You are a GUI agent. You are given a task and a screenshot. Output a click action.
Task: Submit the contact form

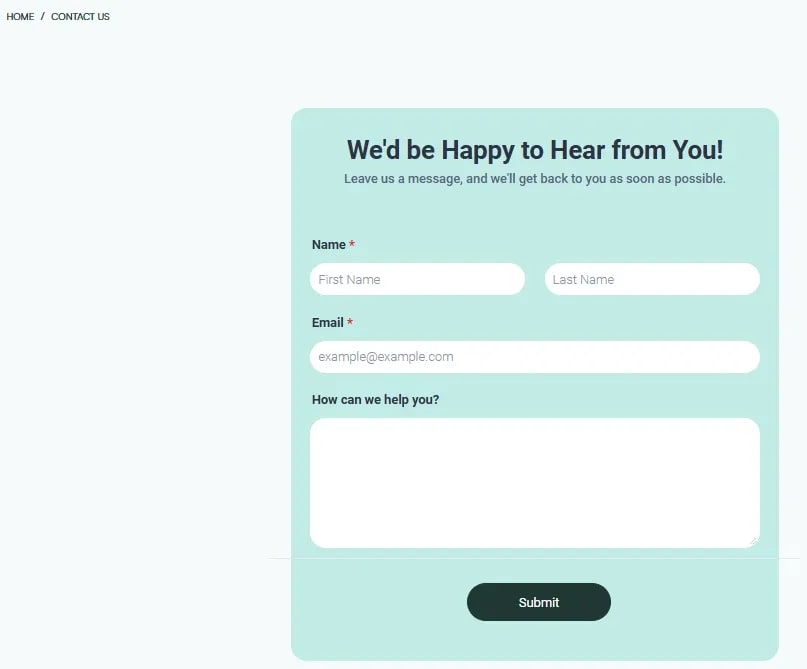click(539, 602)
